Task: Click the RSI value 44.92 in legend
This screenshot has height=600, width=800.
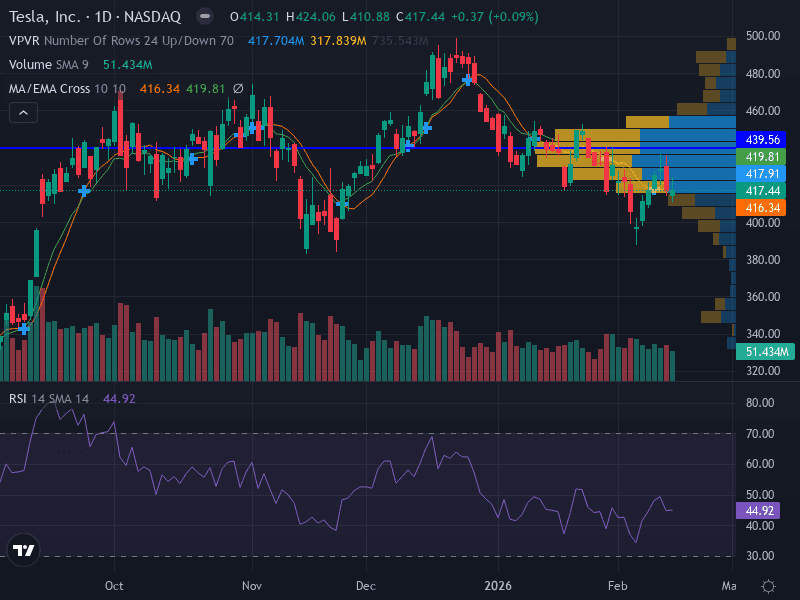Action: [119, 398]
